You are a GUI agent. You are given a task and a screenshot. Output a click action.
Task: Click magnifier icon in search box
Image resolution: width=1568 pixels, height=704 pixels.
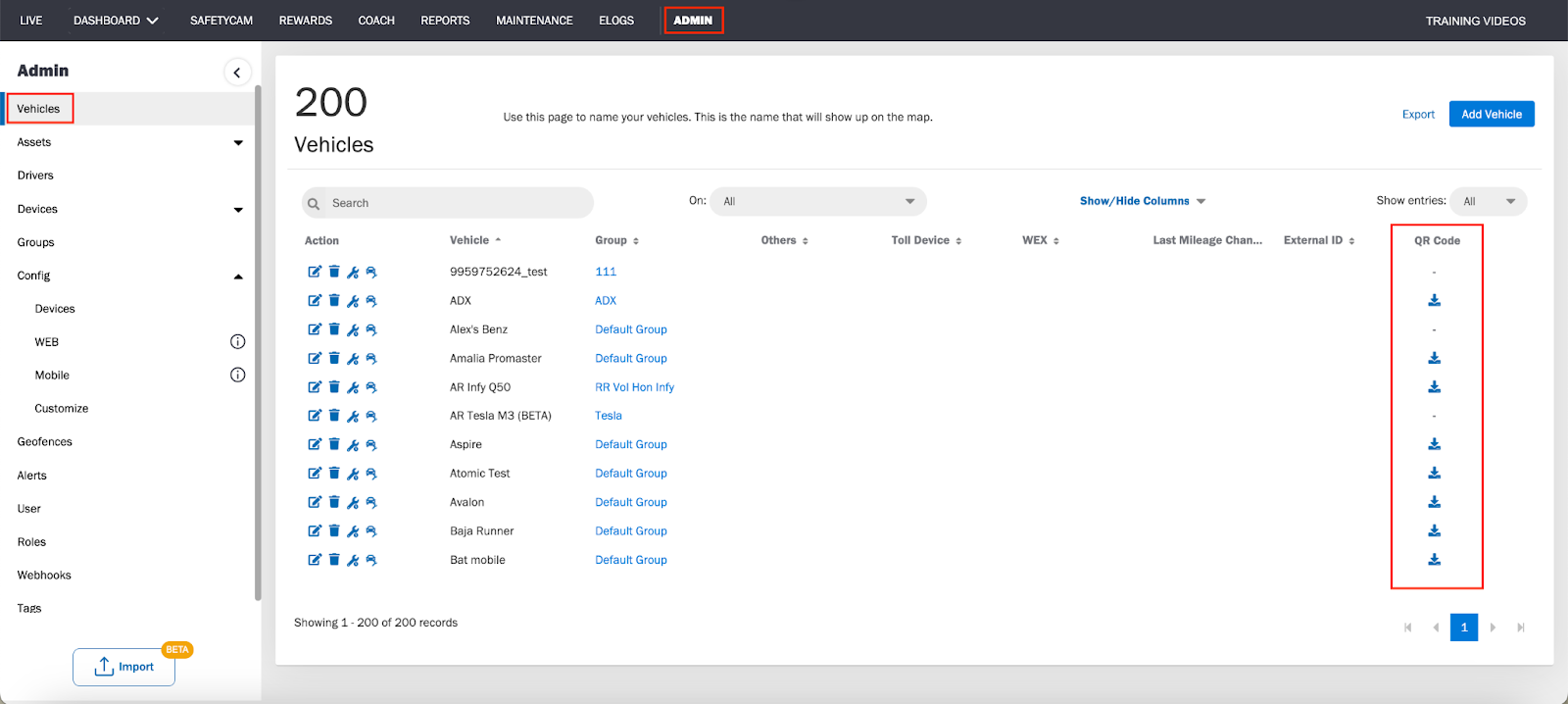click(x=314, y=204)
